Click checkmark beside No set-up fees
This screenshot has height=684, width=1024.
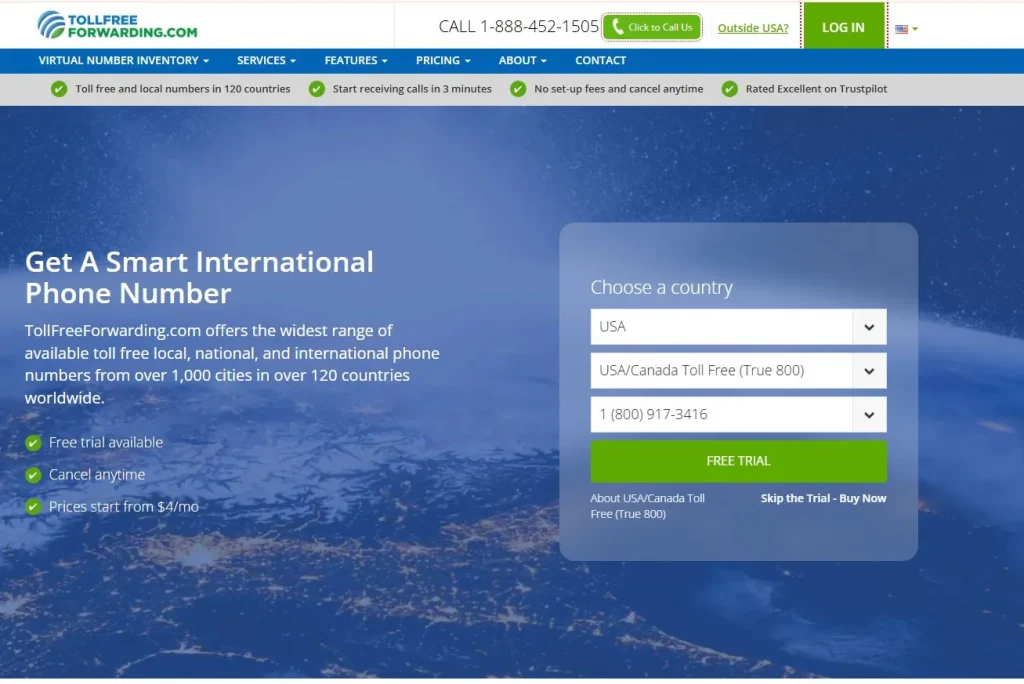coord(518,89)
